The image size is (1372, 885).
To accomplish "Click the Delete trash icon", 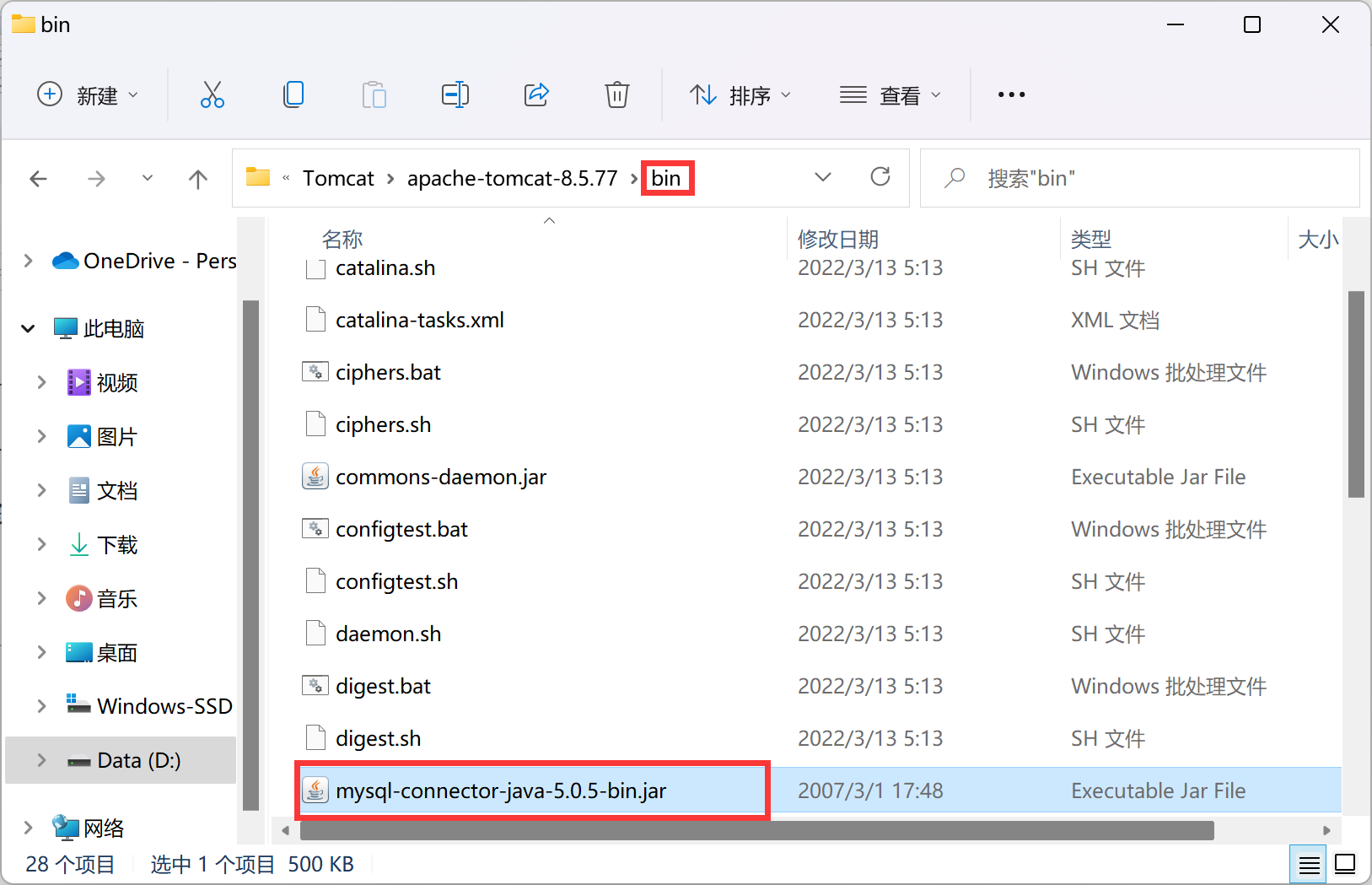I will [x=617, y=94].
